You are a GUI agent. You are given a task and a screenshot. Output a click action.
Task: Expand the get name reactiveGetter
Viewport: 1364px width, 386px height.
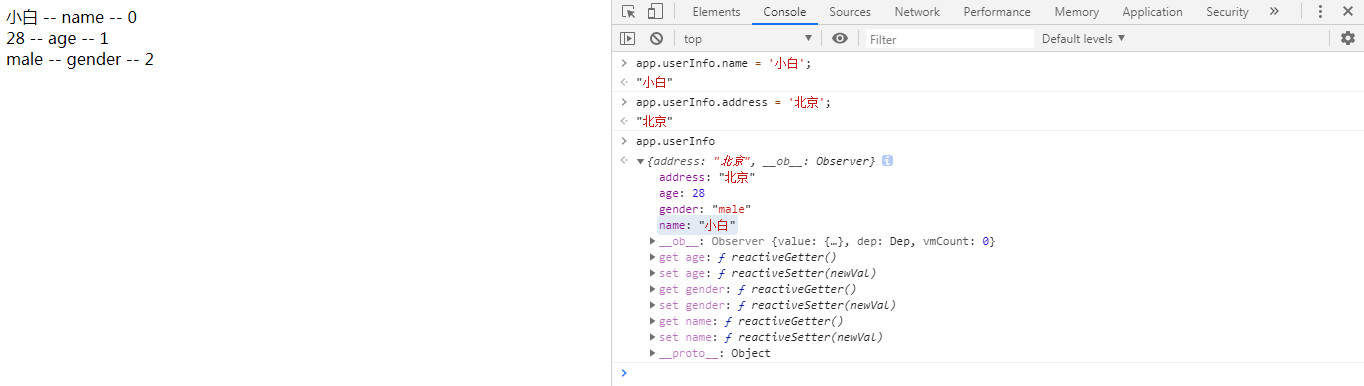[653, 321]
